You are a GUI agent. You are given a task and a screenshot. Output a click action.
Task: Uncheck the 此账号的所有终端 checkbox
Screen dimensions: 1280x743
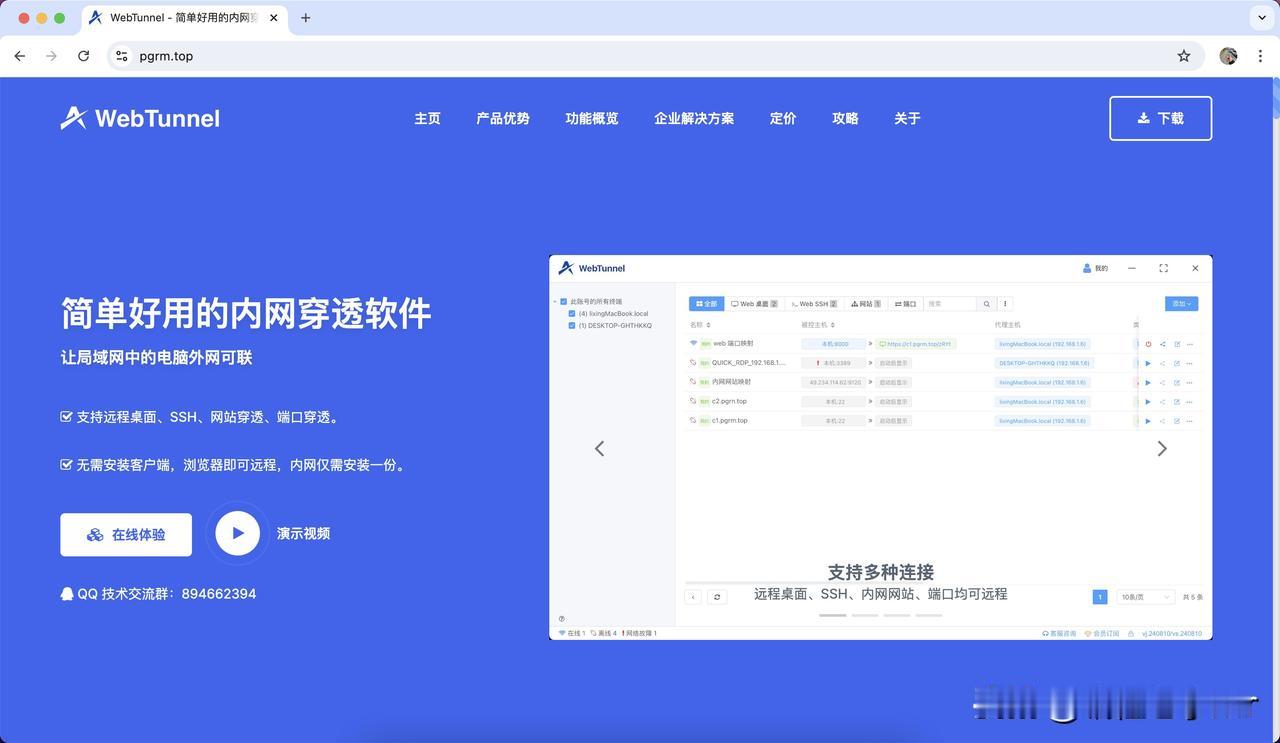pos(561,300)
